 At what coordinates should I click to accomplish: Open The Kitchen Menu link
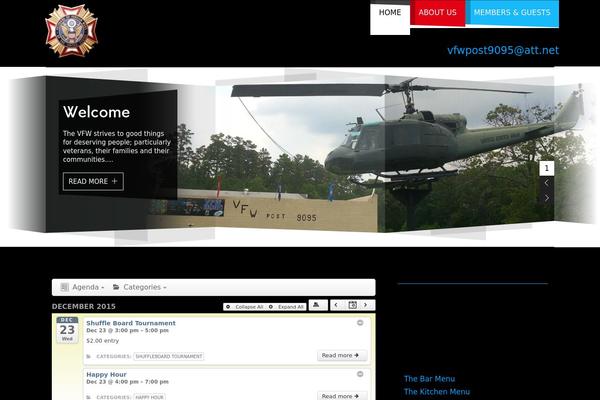[437, 392]
